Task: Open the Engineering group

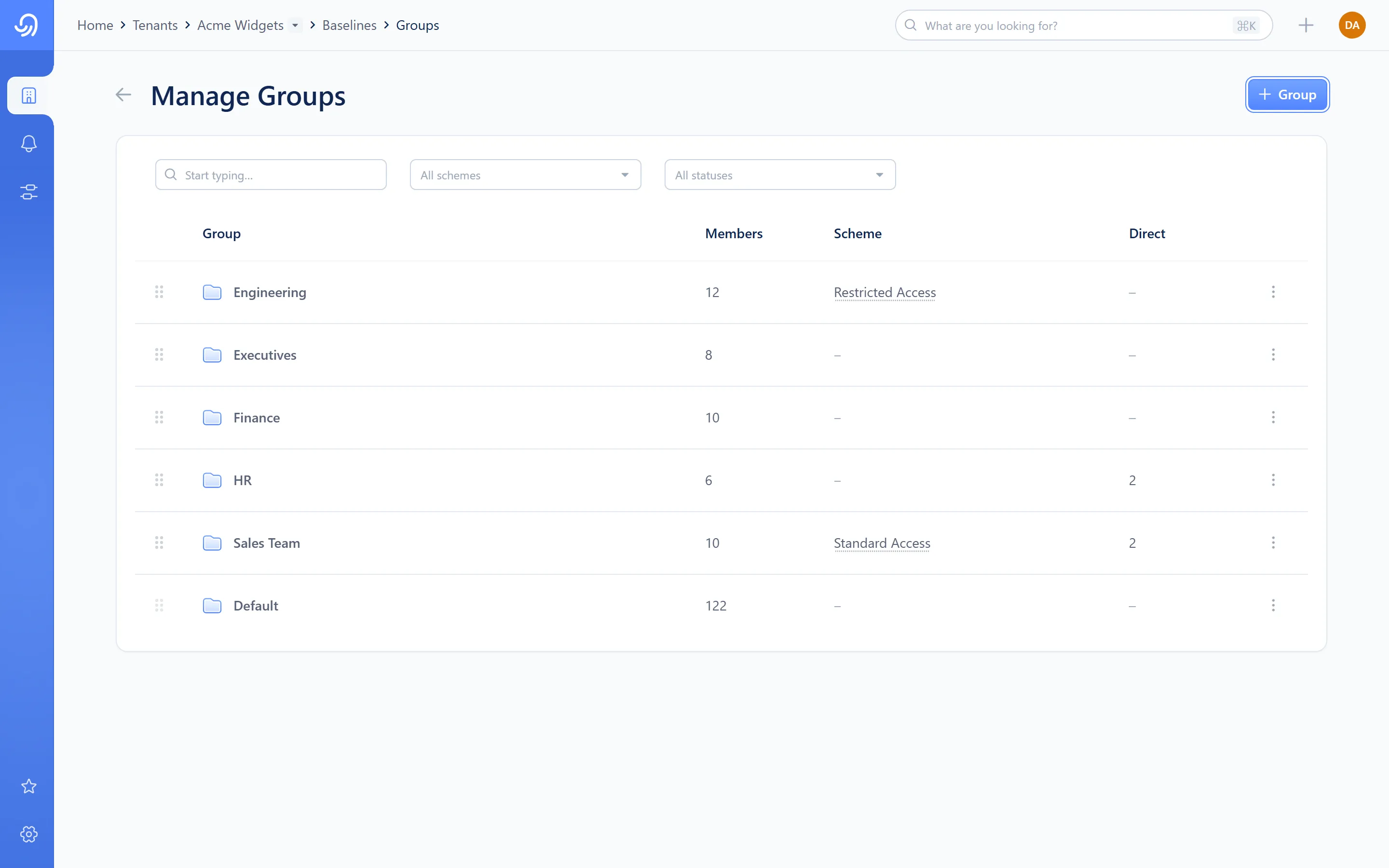Action: pos(270,292)
